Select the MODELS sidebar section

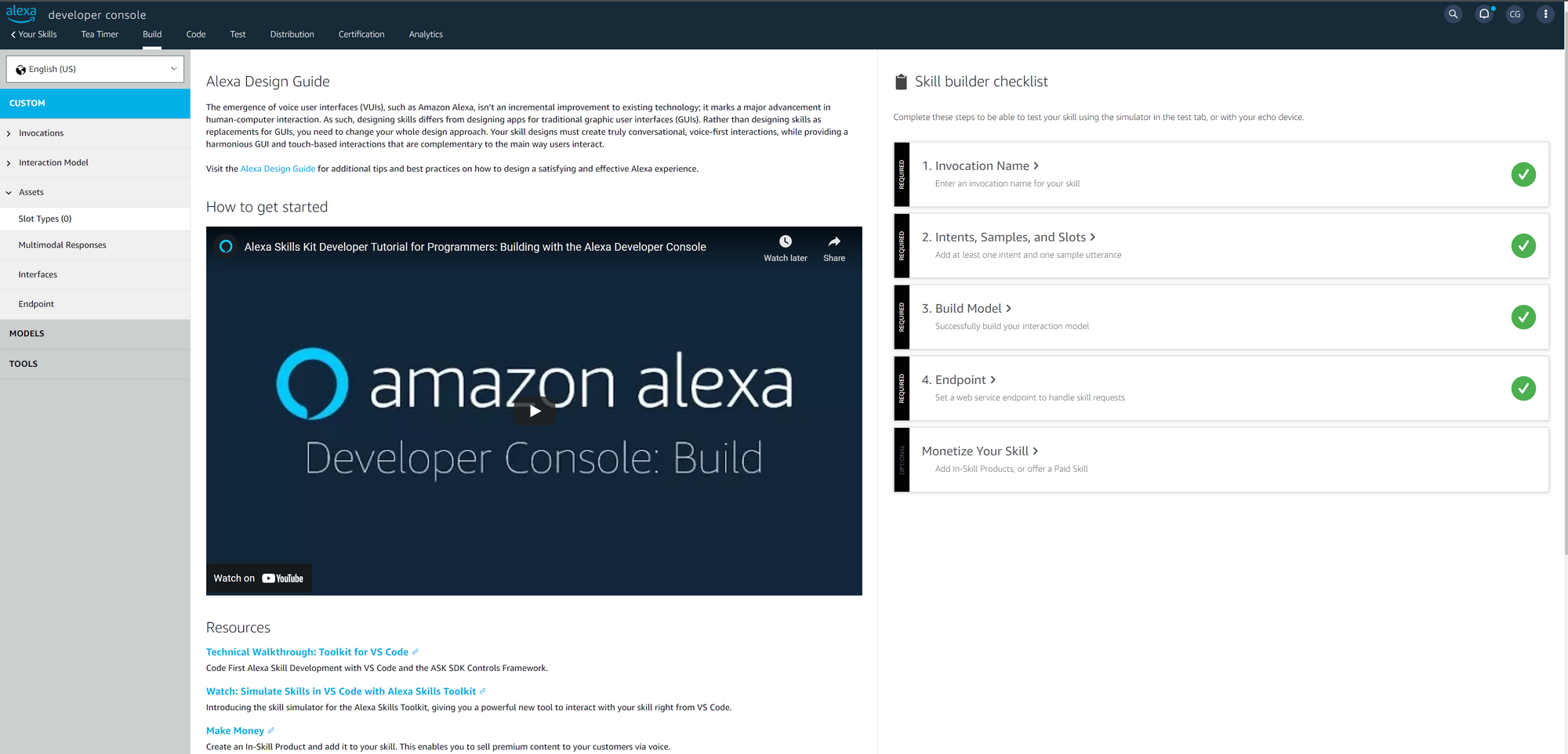[95, 334]
